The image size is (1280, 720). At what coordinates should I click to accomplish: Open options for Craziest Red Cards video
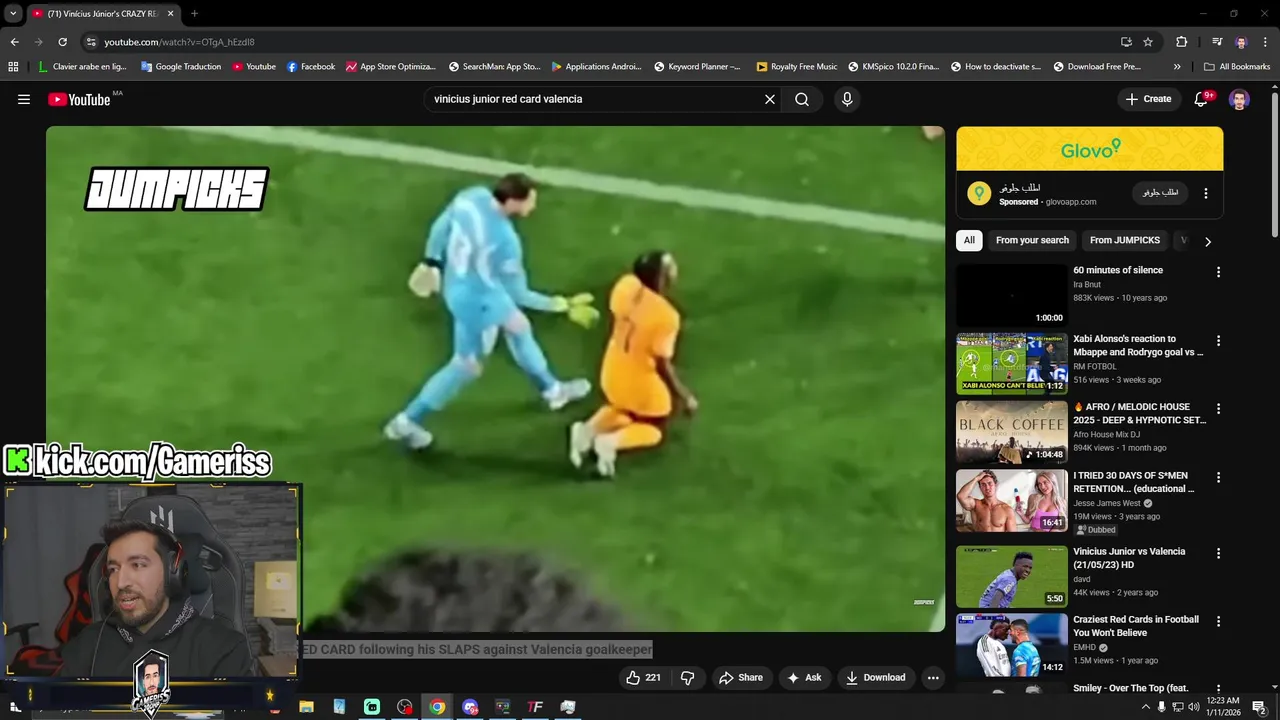click(x=1218, y=621)
